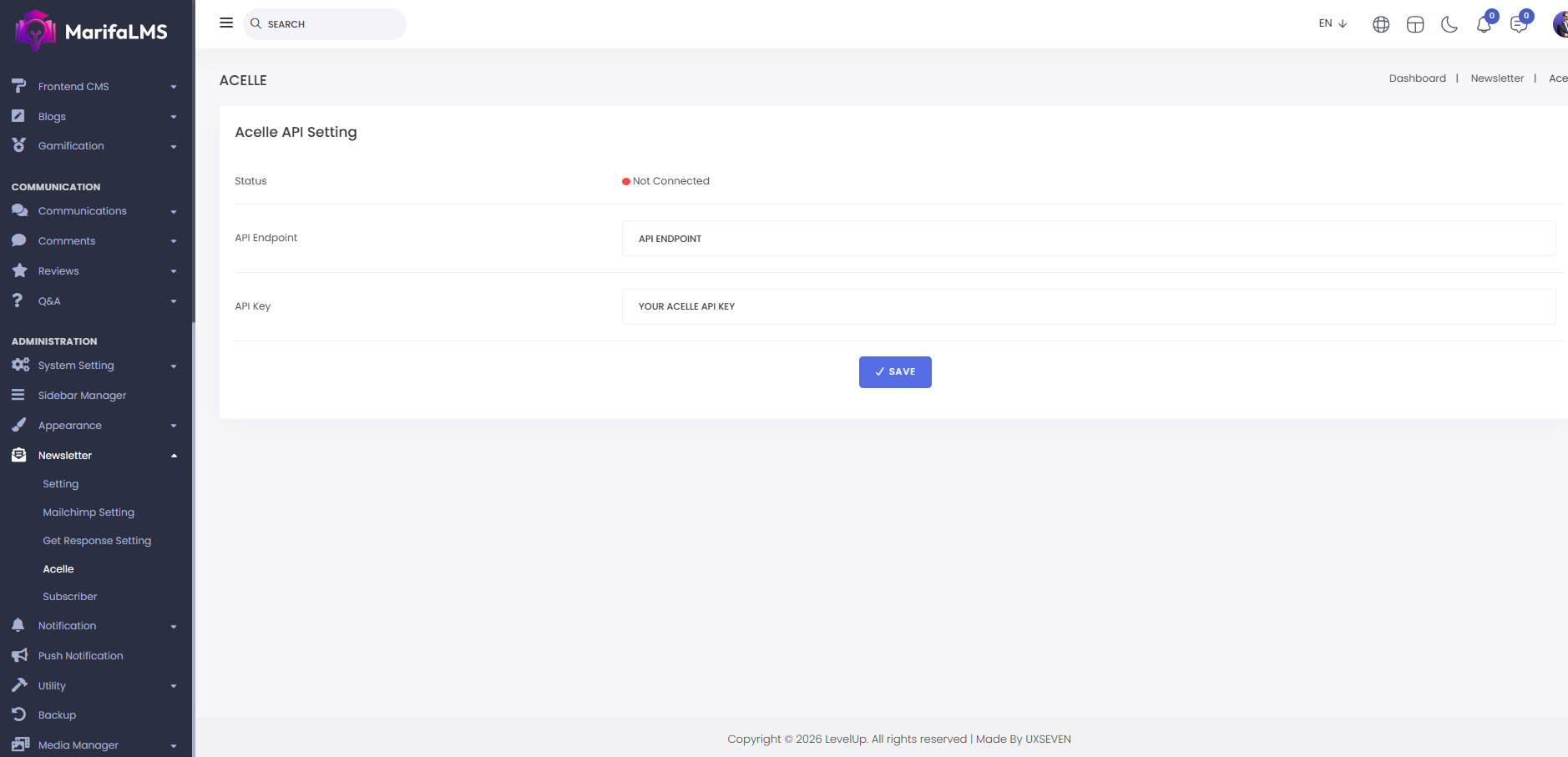Open the user profile avatar
The width and height of the screenshot is (1568, 757).
tap(1560, 24)
